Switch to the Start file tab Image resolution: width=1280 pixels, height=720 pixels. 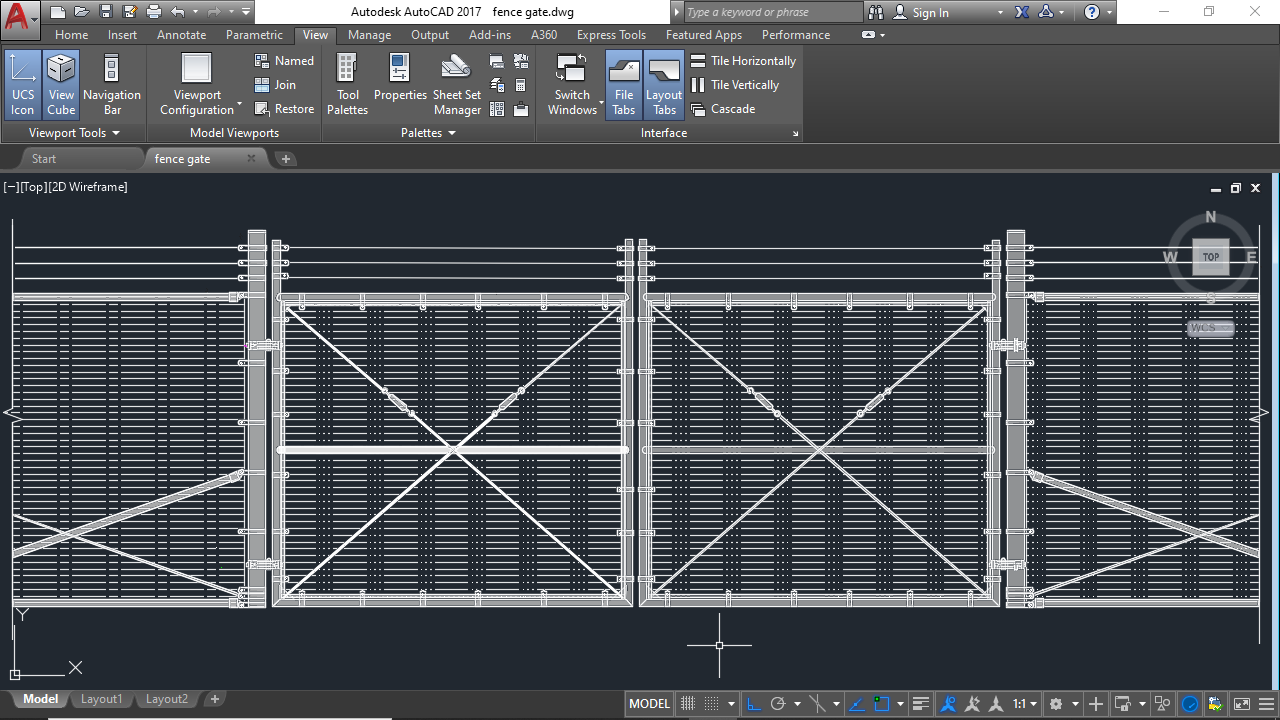click(x=44, y=159)
